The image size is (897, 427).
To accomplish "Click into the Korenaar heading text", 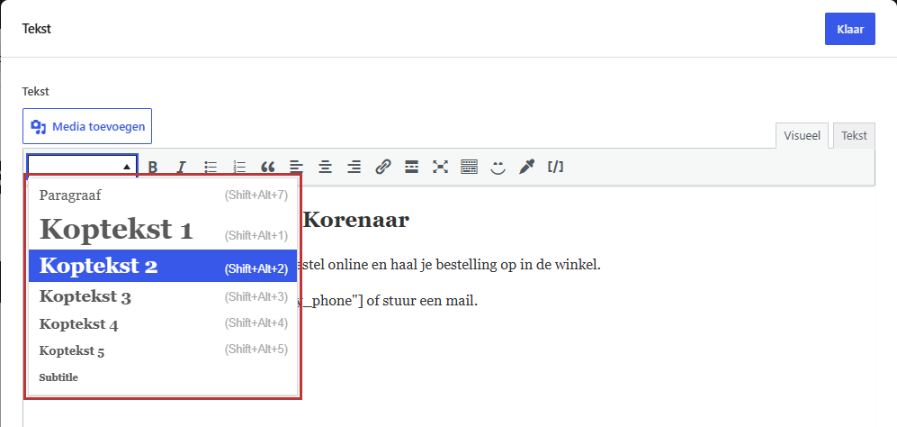I will click(x=356, y=220).
